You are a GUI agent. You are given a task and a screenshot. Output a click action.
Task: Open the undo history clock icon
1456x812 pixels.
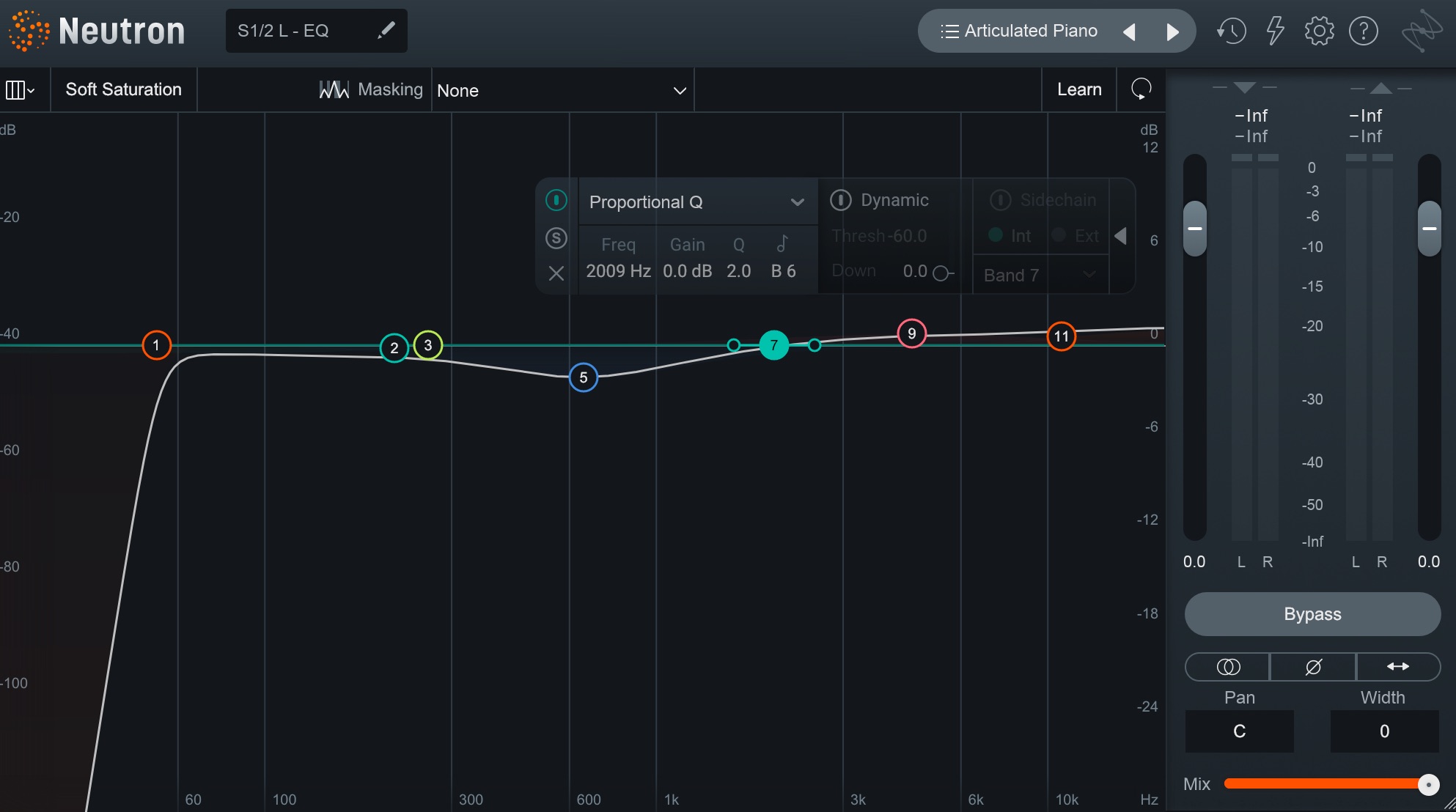1232,31
